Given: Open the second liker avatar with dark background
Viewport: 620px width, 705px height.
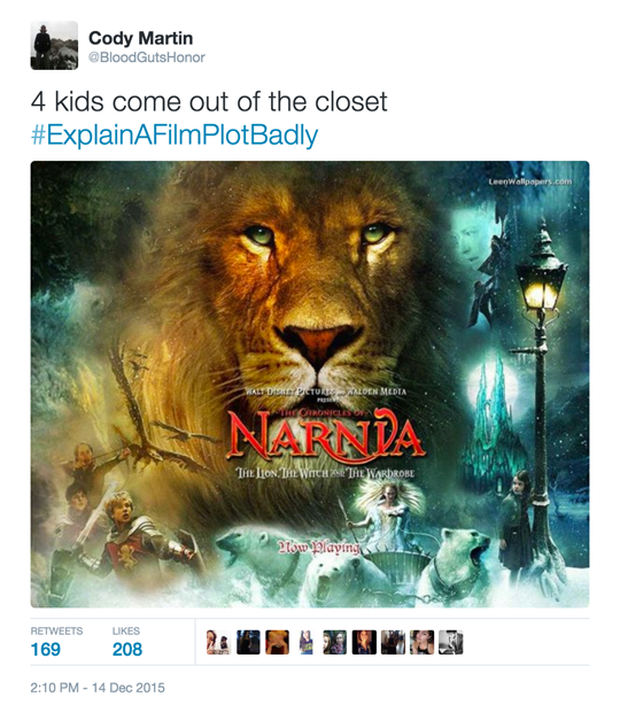Looking at the screenshot, I should pos(248,642).
